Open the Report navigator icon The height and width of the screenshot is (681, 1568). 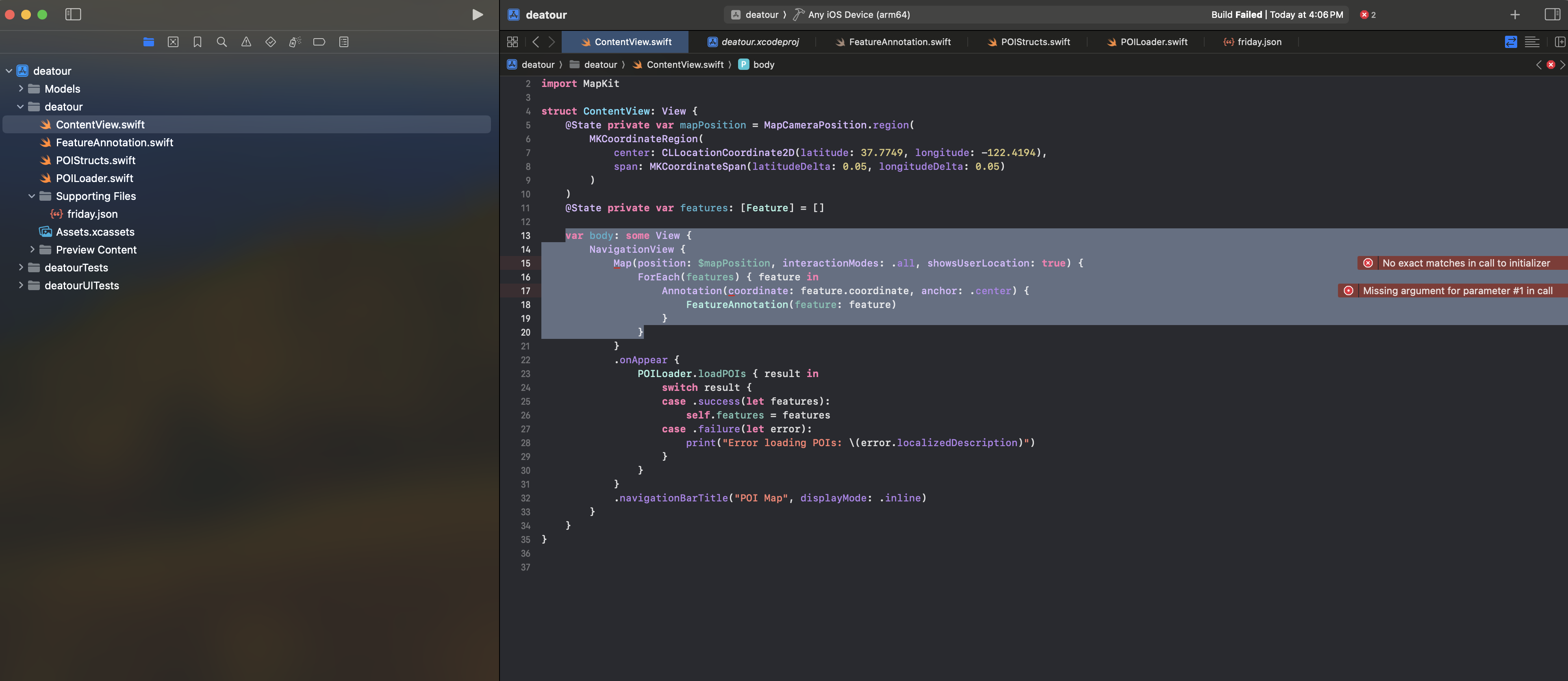pos(343,42)
